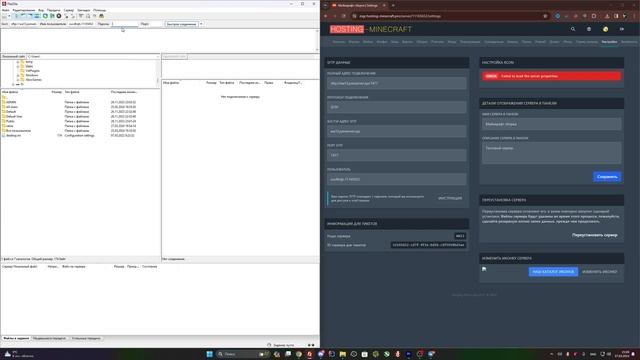The image size is (640, 360).
Task: Click the site search magnifier icon
Action: 573,29
